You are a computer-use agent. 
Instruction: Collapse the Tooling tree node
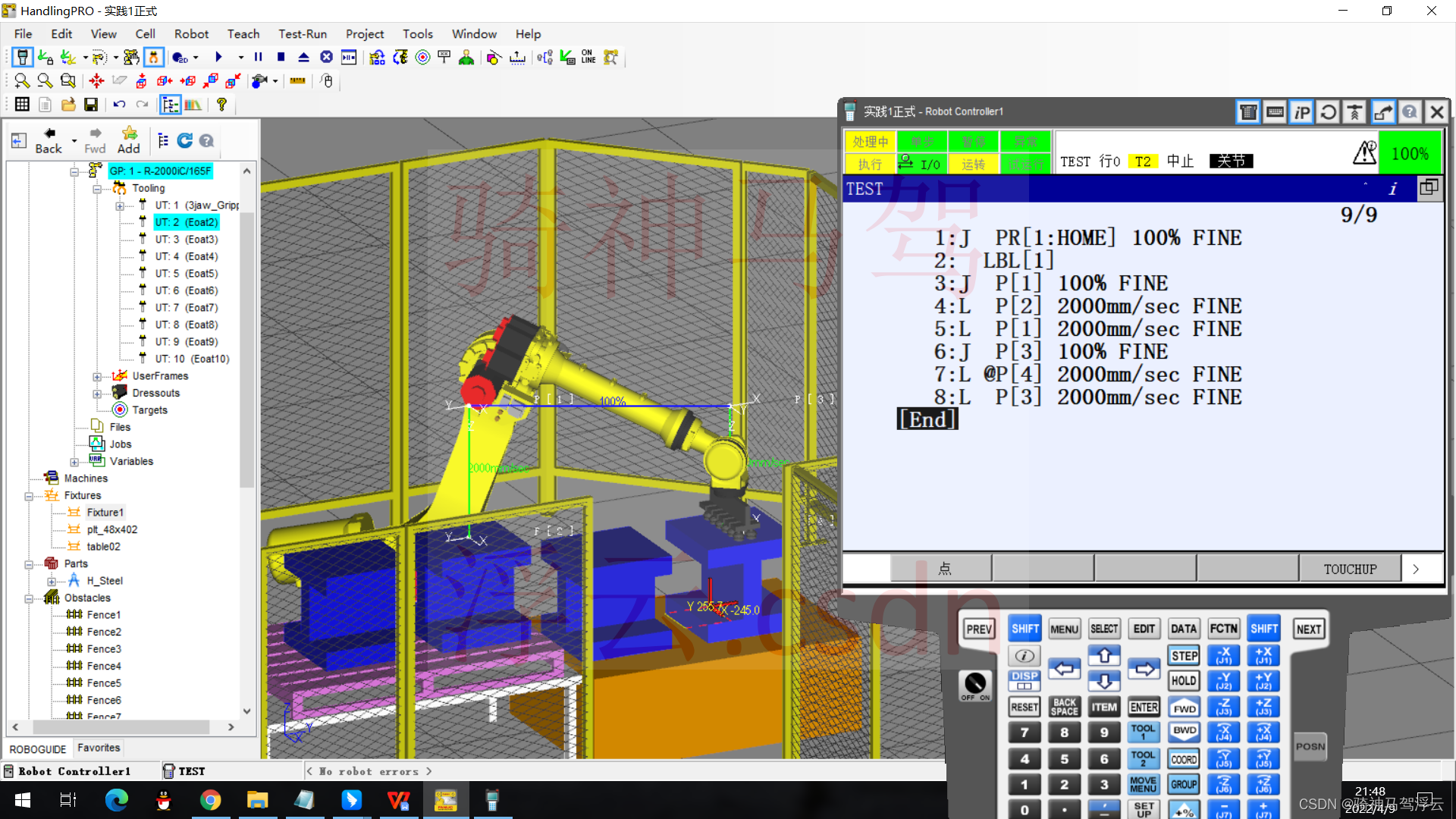point(97,188)
